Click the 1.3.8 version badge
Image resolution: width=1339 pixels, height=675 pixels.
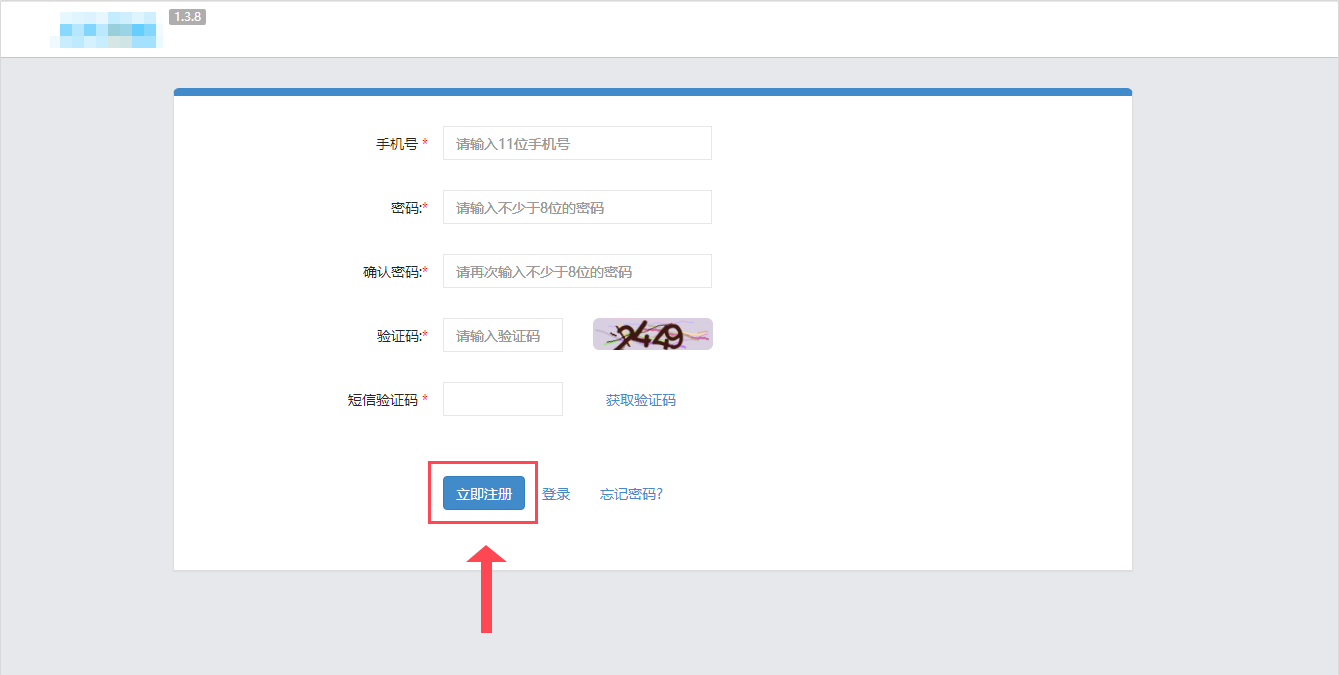click(187, 17)
